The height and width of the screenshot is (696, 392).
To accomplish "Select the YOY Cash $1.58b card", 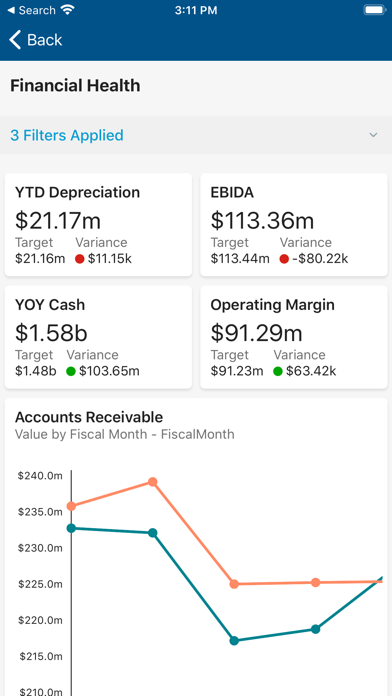I will (98, 337).
